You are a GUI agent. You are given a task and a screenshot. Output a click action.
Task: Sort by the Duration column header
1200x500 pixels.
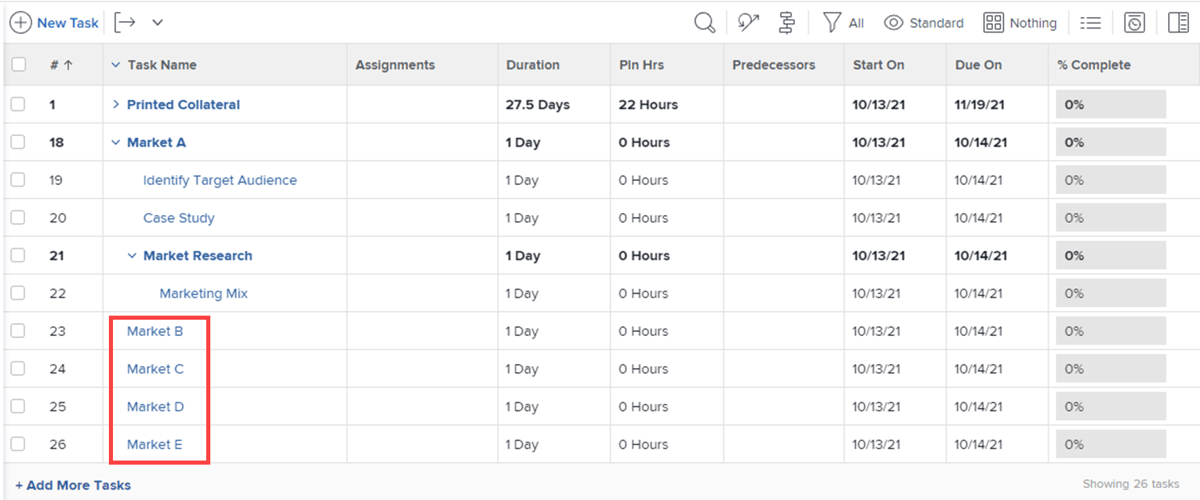(532, 65)
